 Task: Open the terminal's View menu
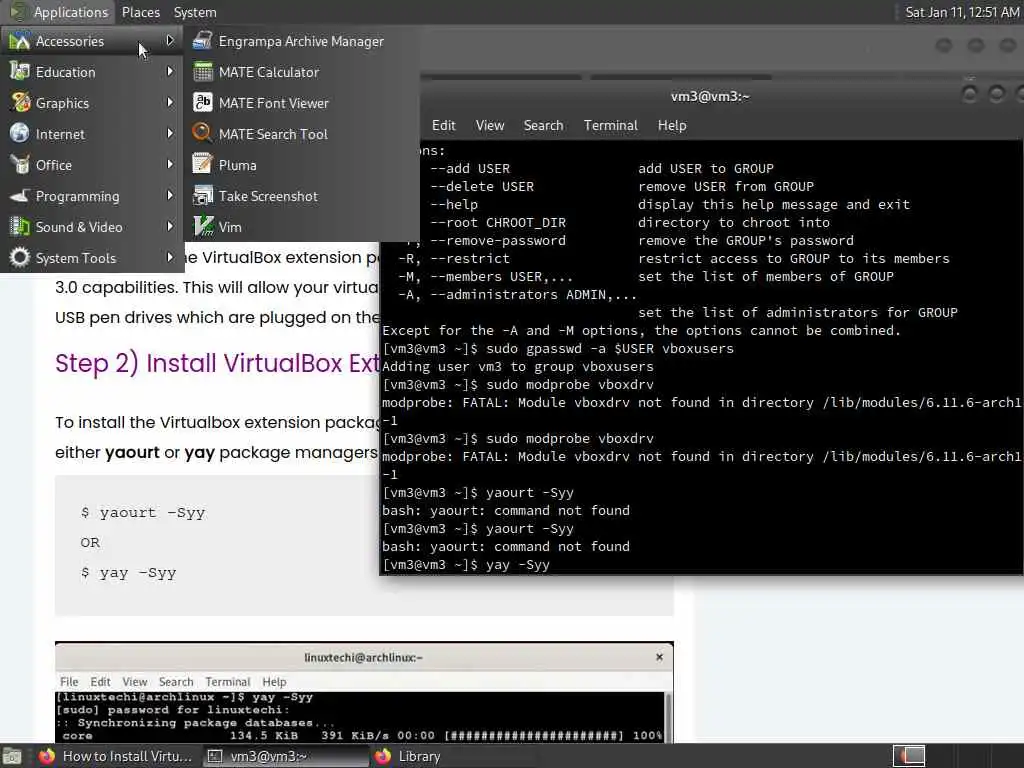point(490,125)
